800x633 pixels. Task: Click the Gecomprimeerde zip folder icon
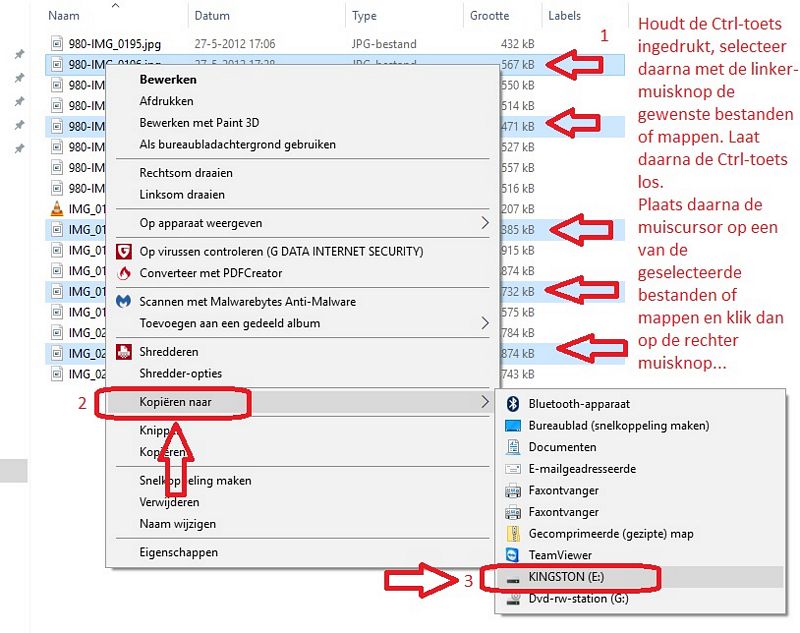[x=513, y=534]
